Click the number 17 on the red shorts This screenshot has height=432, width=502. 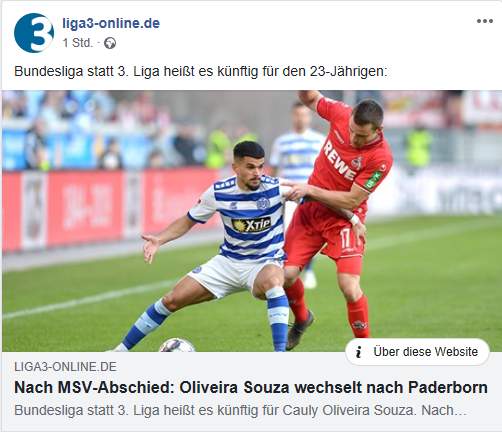coord(345,237)
